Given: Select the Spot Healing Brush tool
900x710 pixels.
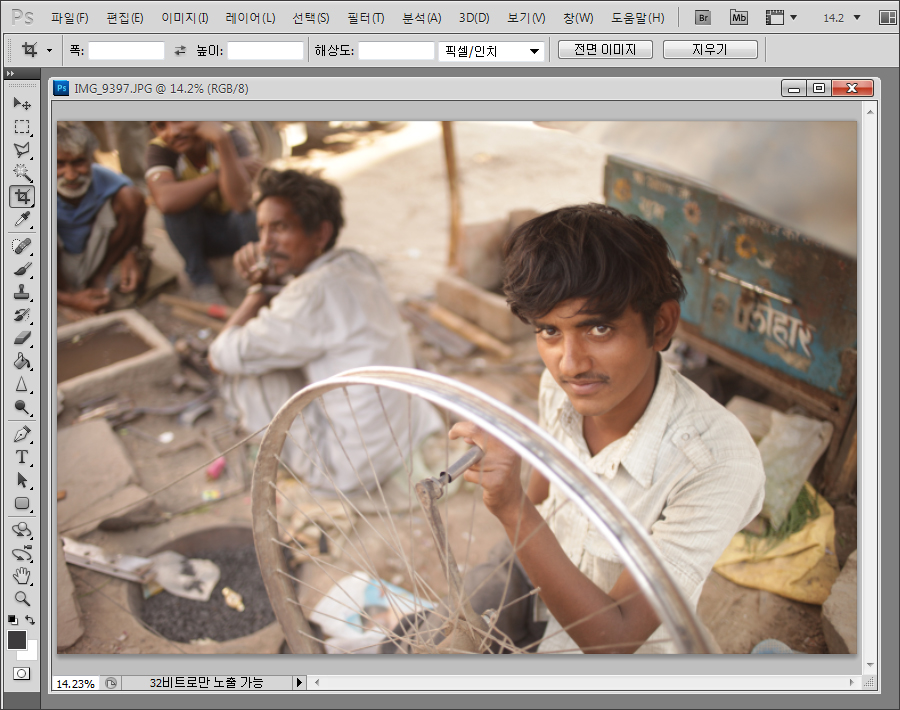Looking at the screenshot, I should pyautogui.click(x=22, y=246).
